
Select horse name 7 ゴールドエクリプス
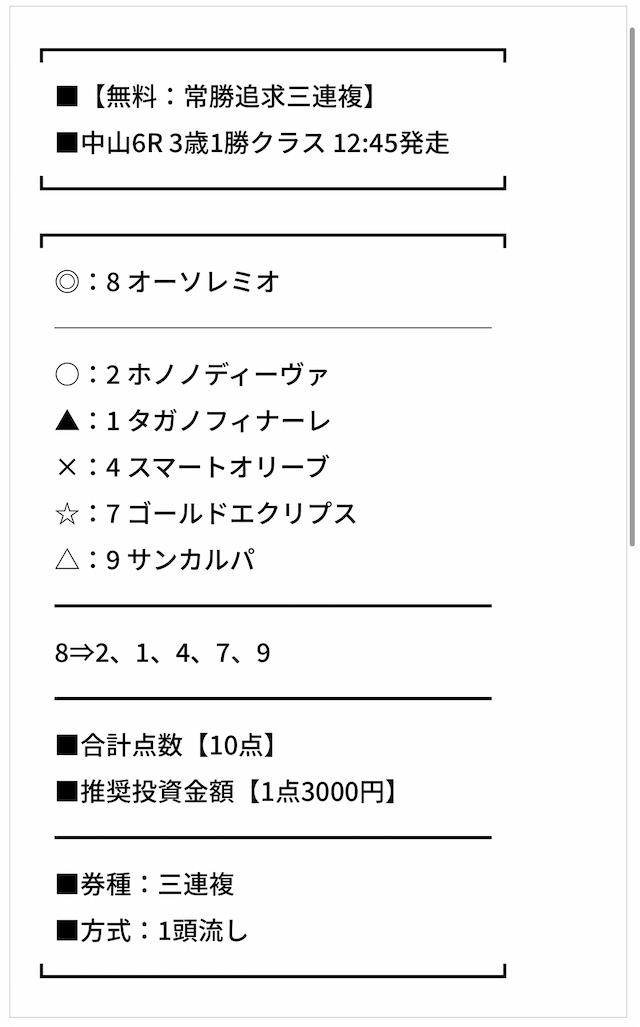[x=231, y=514]
